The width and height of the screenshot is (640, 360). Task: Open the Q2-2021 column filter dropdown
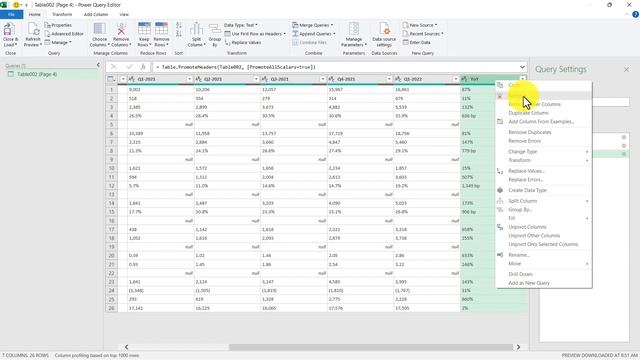[256, 79]
